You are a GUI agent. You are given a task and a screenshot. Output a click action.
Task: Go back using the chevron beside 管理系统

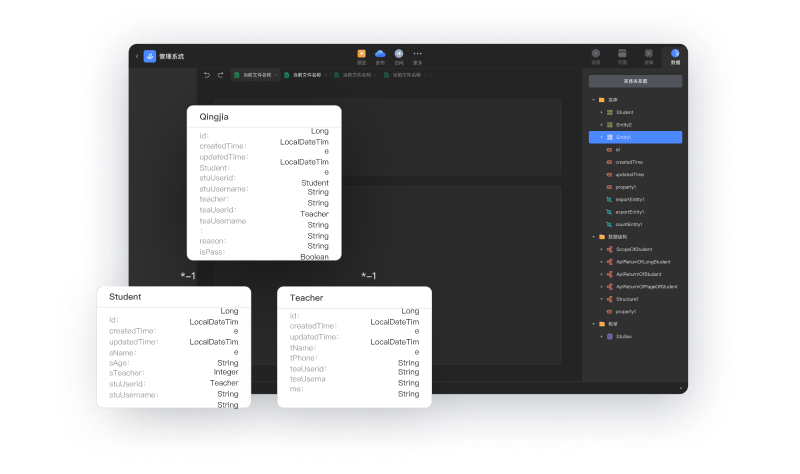coord(137,56)
